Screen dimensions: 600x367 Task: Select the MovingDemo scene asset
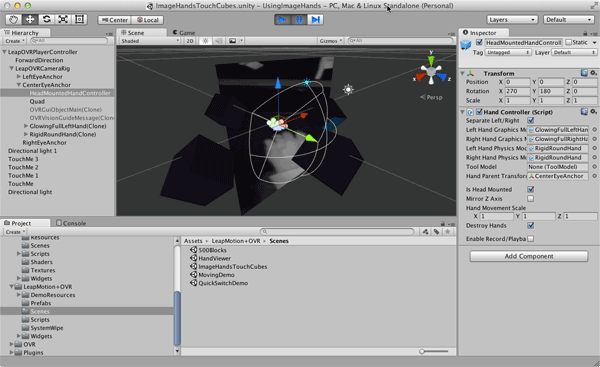(x=216, y=275)
